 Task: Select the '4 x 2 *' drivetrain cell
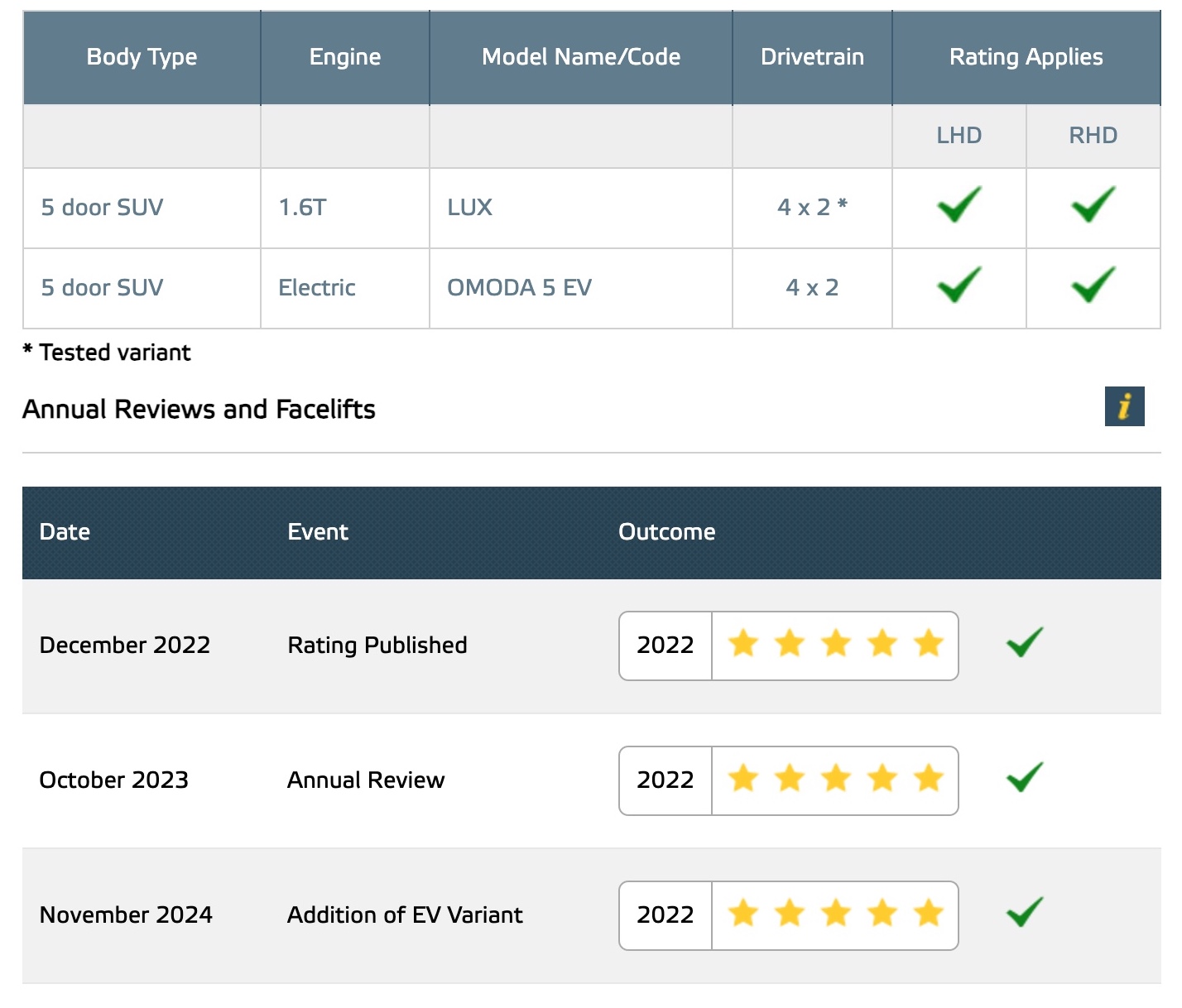coord(812,208)
